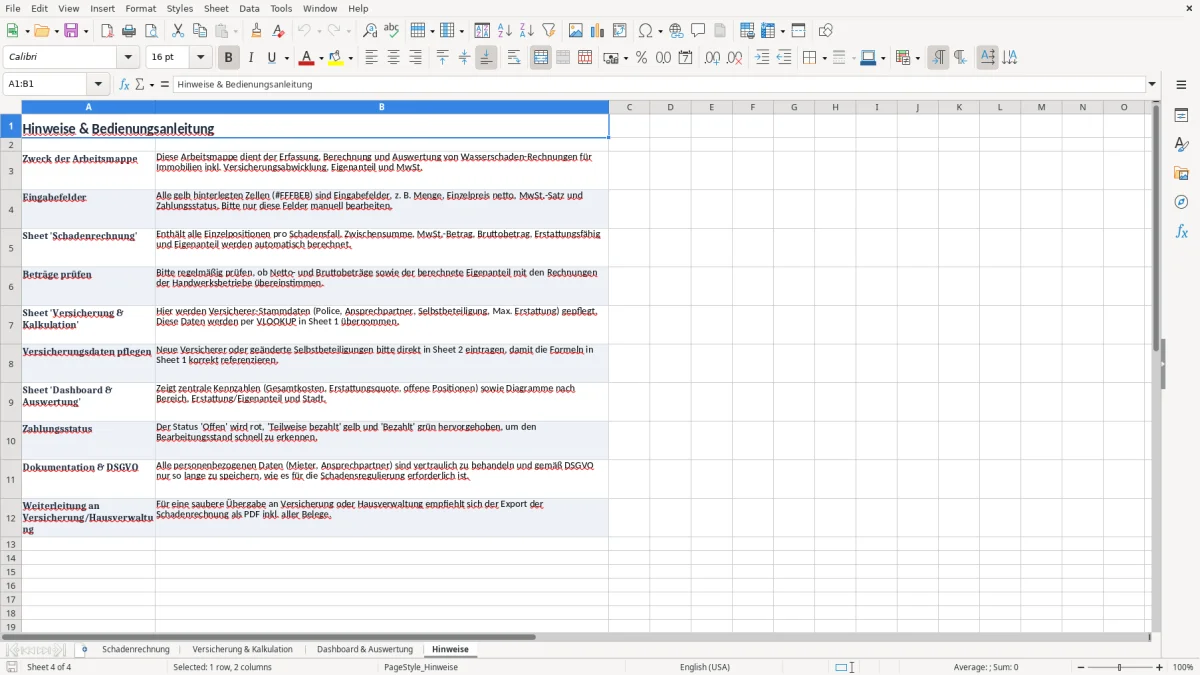Open the Save button dropdown arrow
1200x675 pixels.
tap(86, 31)
